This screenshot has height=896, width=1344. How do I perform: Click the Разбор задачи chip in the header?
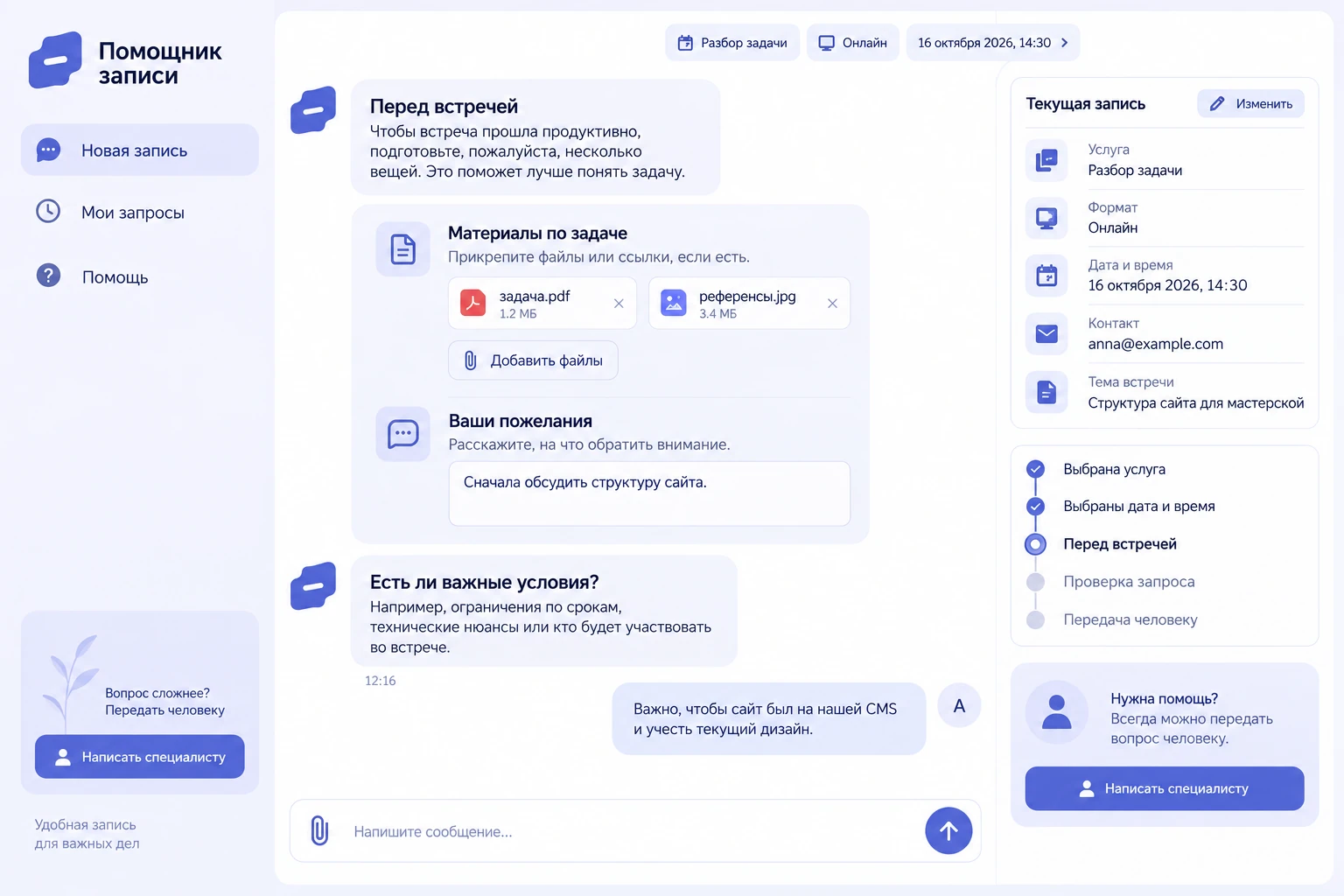point(732,43)
